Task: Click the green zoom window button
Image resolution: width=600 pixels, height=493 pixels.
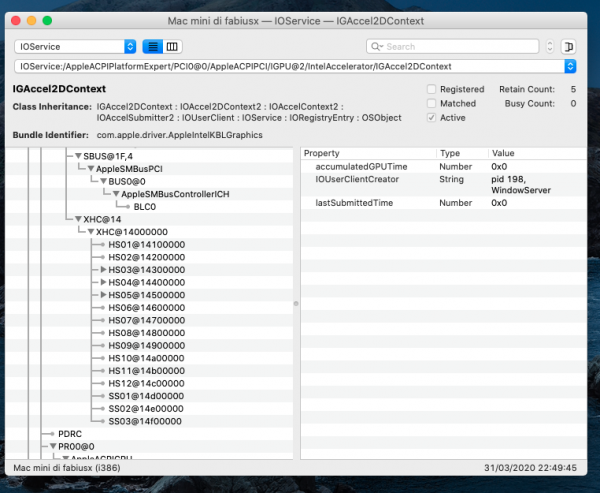Action: tap(47, 21)
